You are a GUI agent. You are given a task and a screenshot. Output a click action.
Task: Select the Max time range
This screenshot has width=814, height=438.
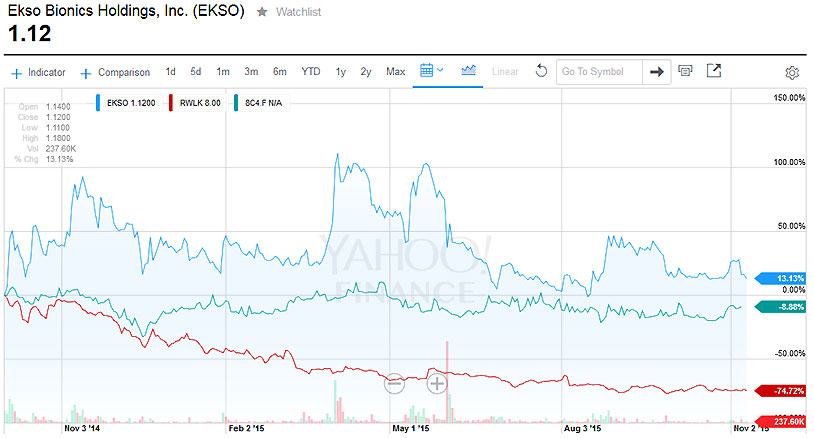[395, 72]
